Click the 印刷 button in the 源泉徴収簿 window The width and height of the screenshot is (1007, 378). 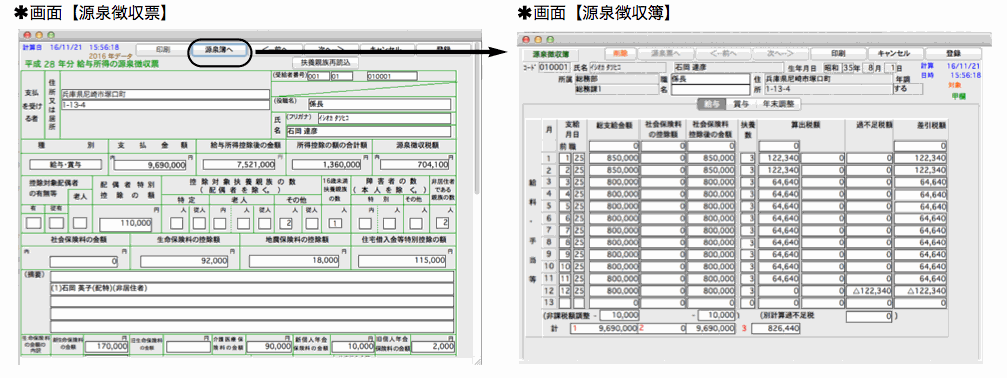pyautogui.click(x=837, y=54)
